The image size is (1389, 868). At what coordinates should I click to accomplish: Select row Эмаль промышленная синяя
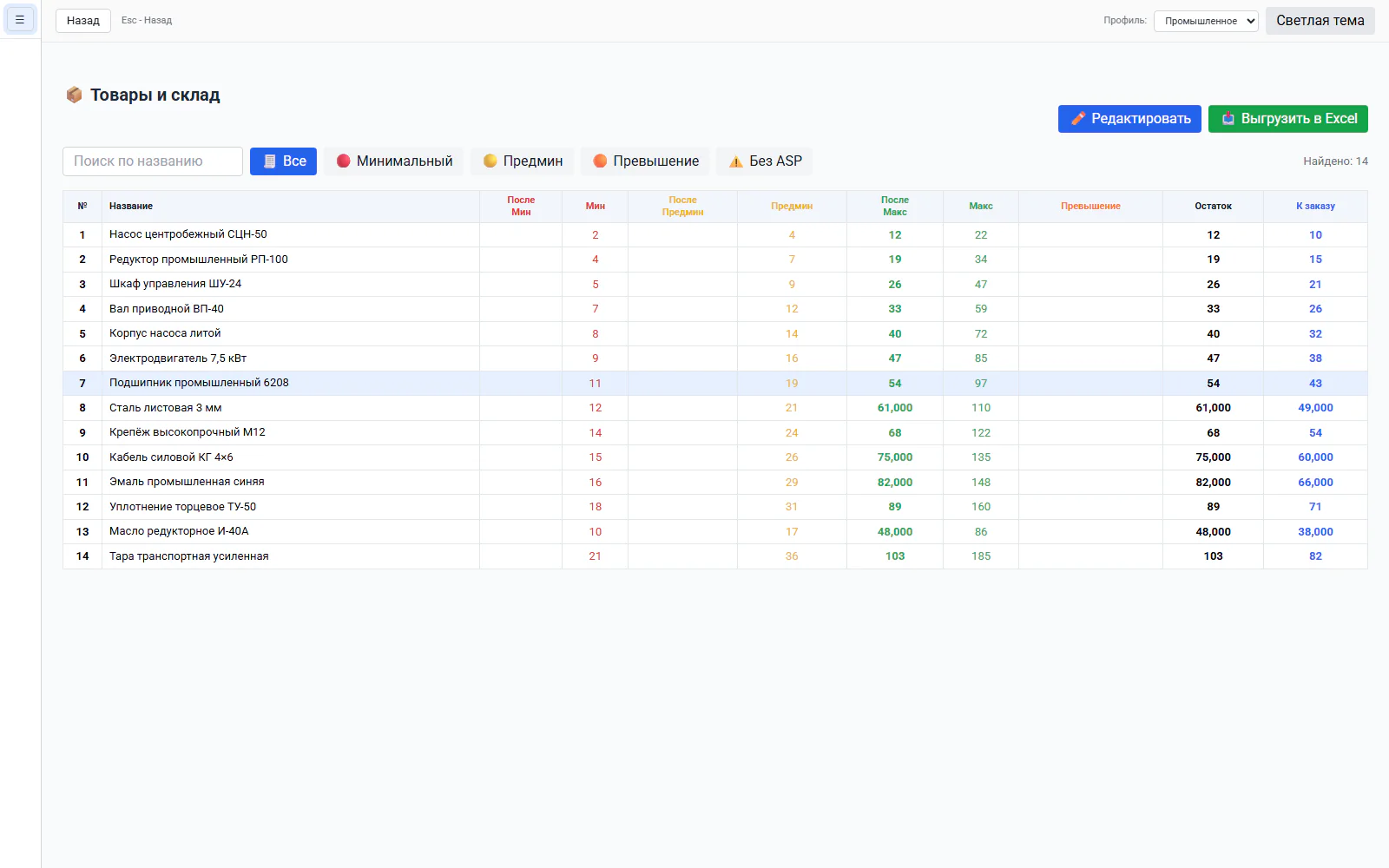(x=714, y=483)
